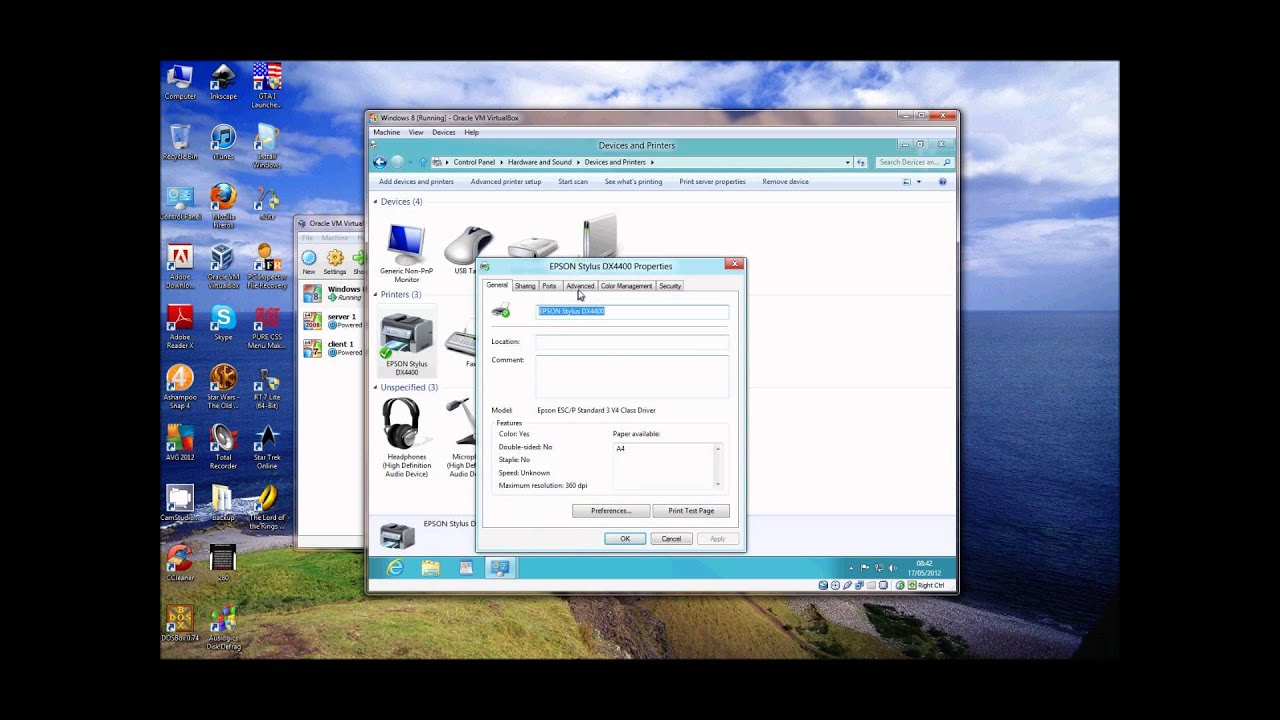Open the Recycle Bin on the desktop
Screen dimensions: 1280x720
pos(180,142)
